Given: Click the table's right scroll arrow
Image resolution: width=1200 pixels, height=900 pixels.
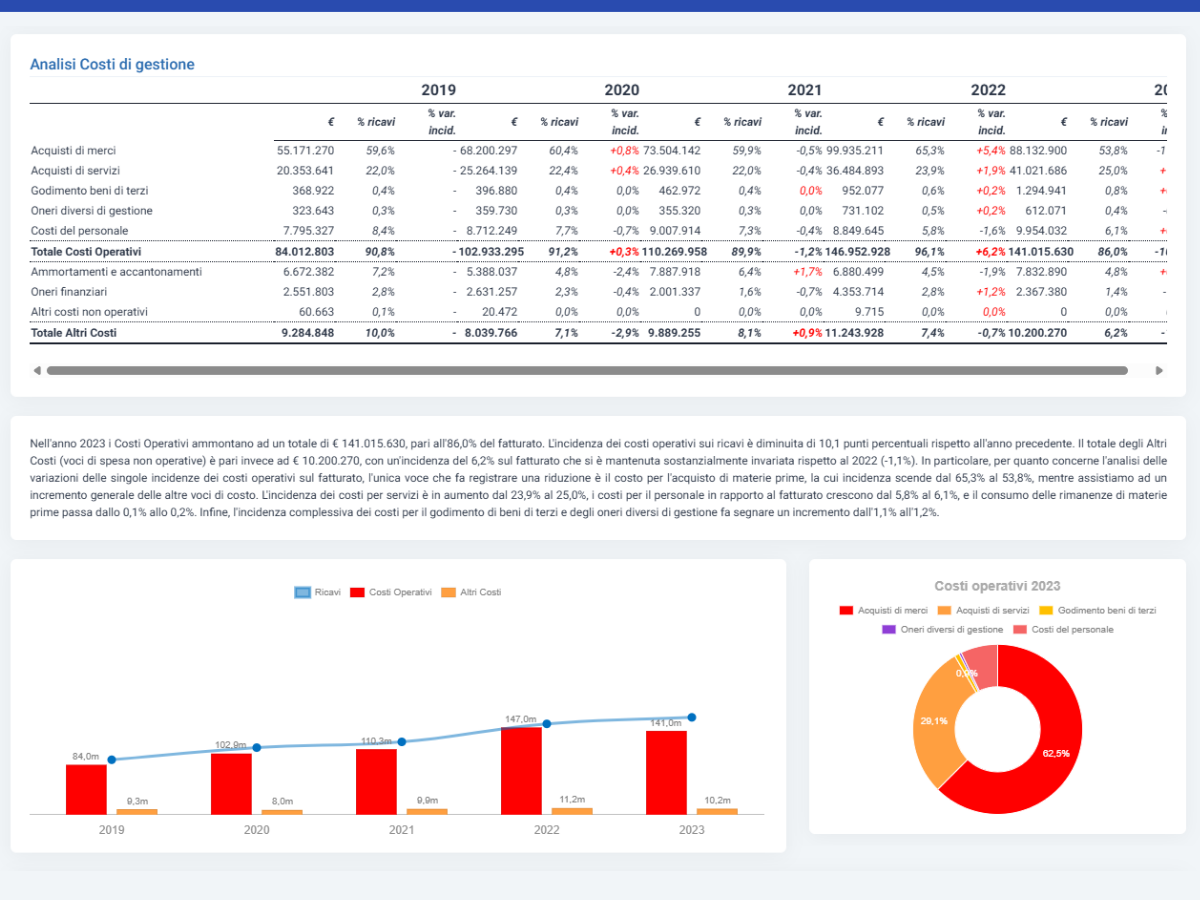Looking at the screenshot, I should coord(1160,370).
